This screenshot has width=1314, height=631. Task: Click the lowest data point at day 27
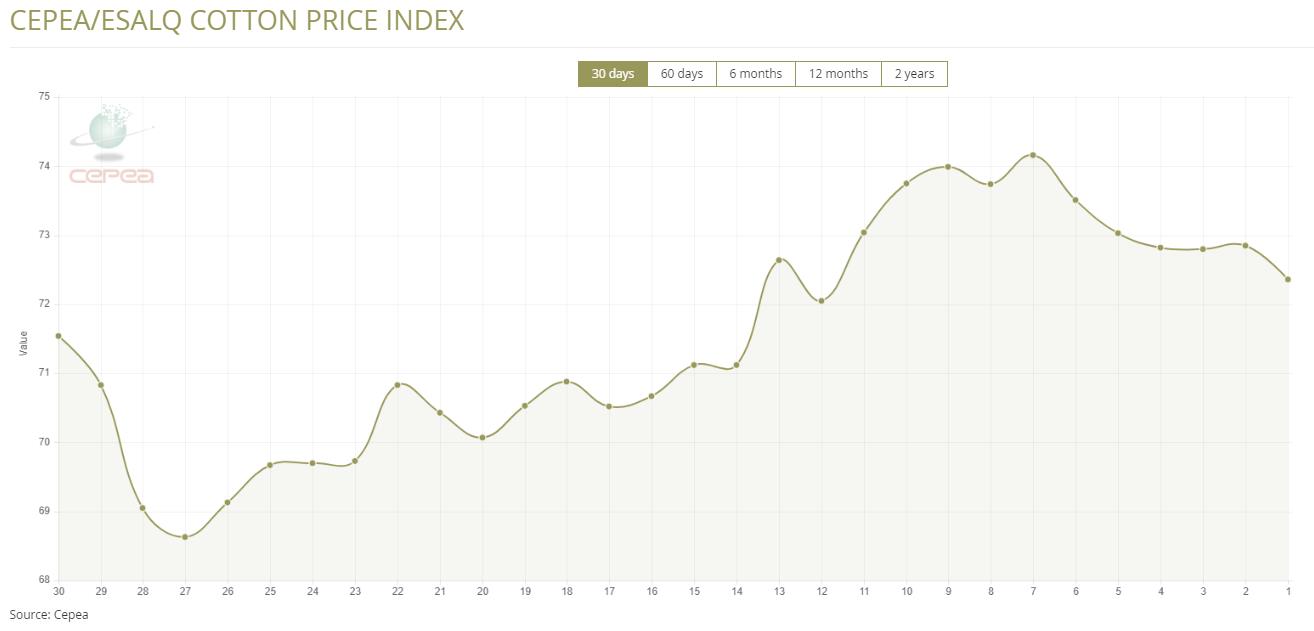coord(185,537)
